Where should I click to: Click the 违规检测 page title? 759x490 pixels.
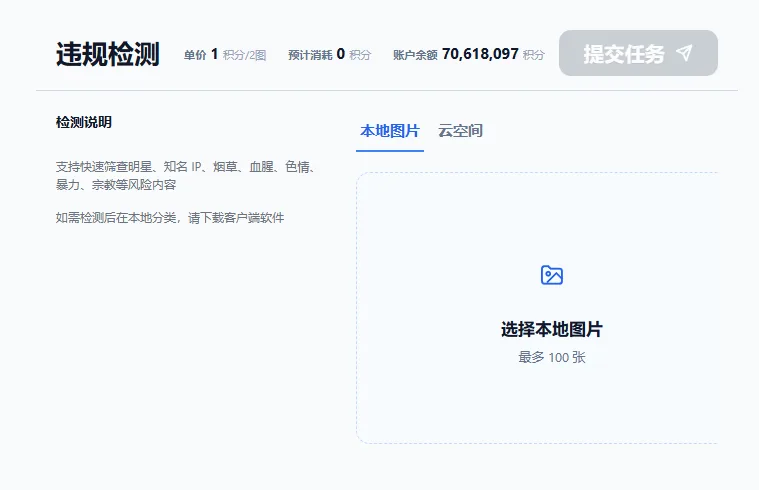tap(108, 54)
